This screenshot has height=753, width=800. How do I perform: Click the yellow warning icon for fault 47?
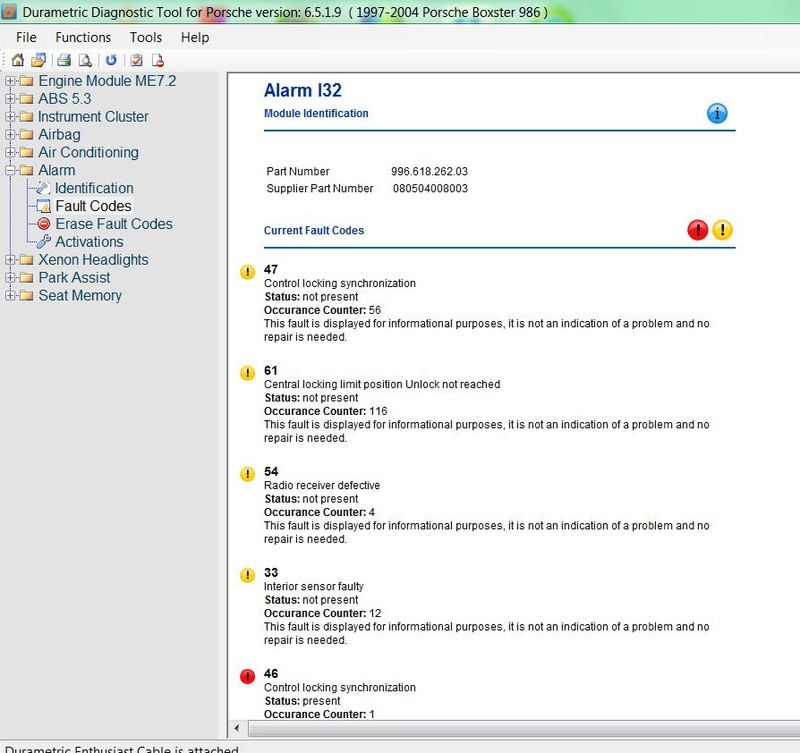pos(247,272)
